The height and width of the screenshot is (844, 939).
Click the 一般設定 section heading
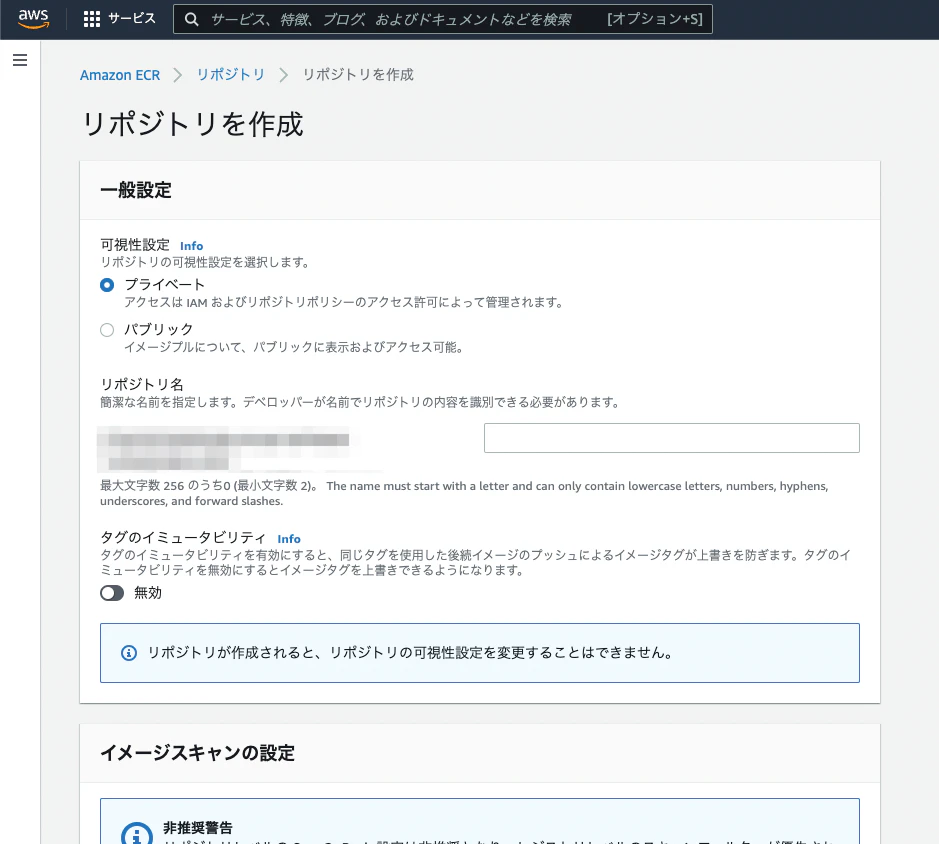coord(136,190)
